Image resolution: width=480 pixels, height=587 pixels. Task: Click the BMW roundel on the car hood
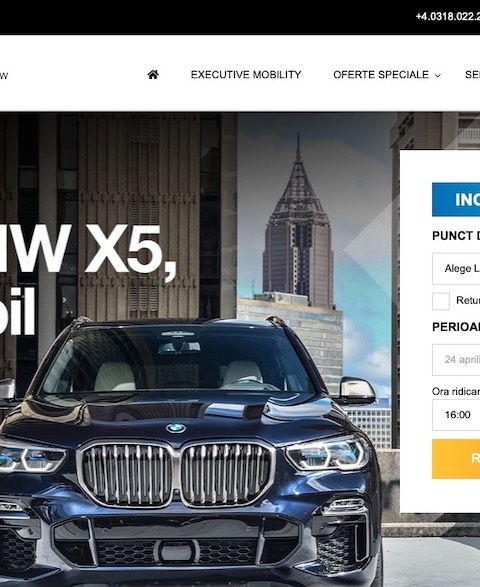(176, 428)
